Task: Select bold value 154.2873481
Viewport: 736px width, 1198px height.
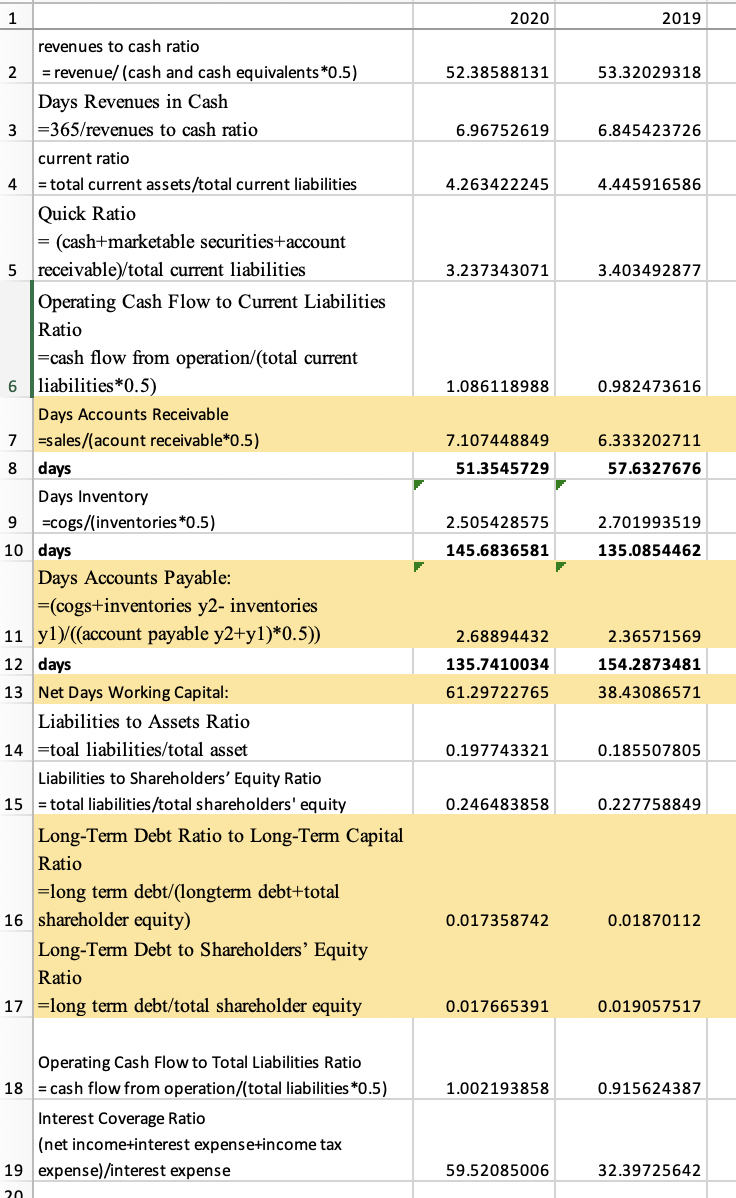Action: (631, 662)
